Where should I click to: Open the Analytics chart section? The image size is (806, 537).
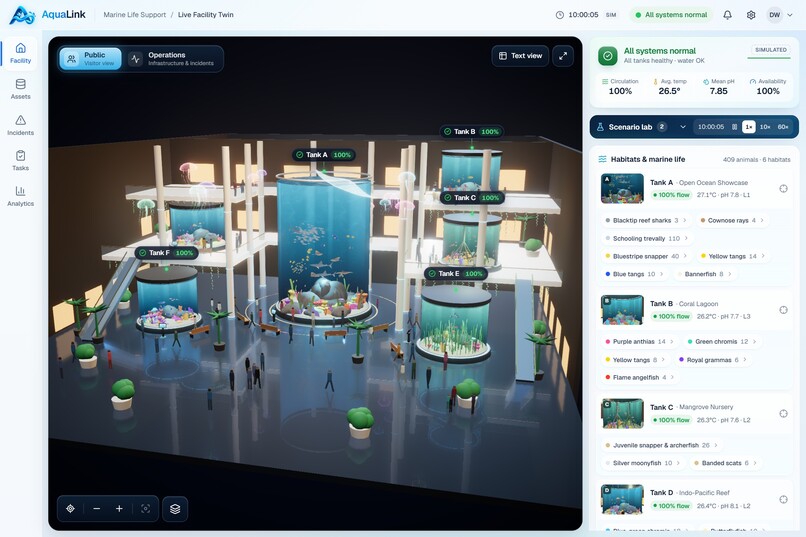tap(20, 196)
